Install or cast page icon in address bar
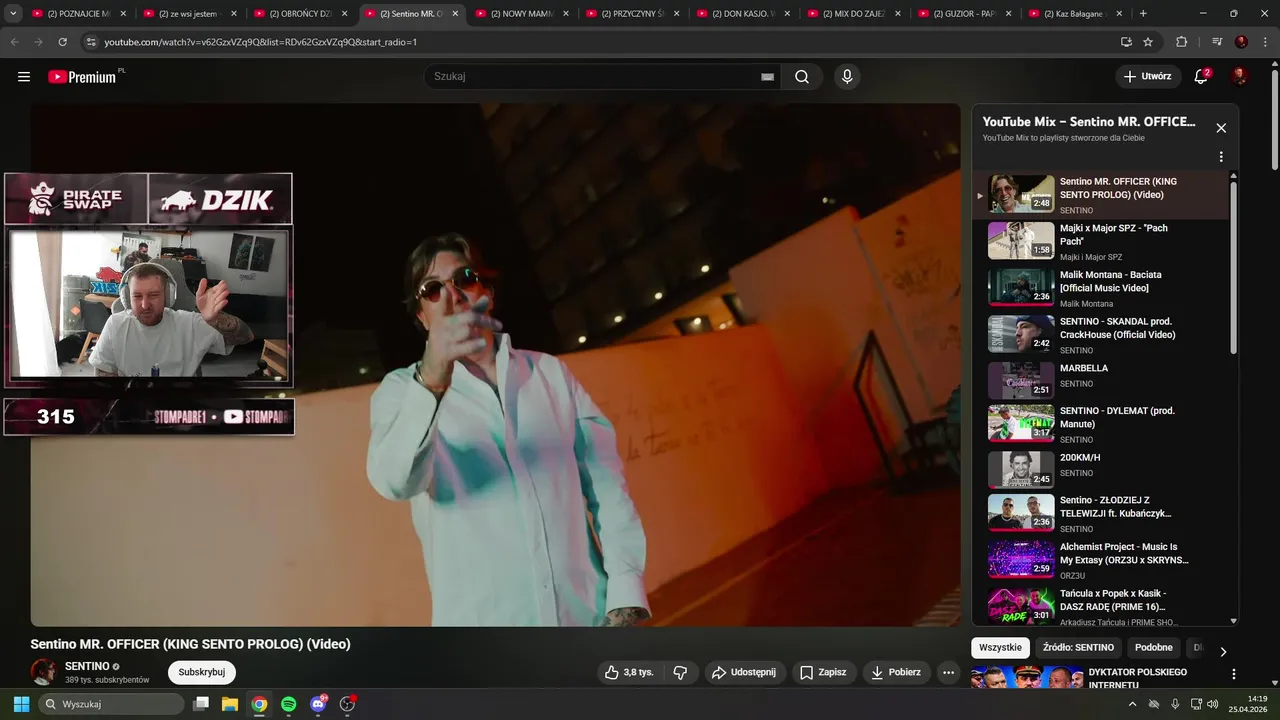The height and width of the screenshot is (720, 1280). pyautogui.click(x=1126, y=42)
